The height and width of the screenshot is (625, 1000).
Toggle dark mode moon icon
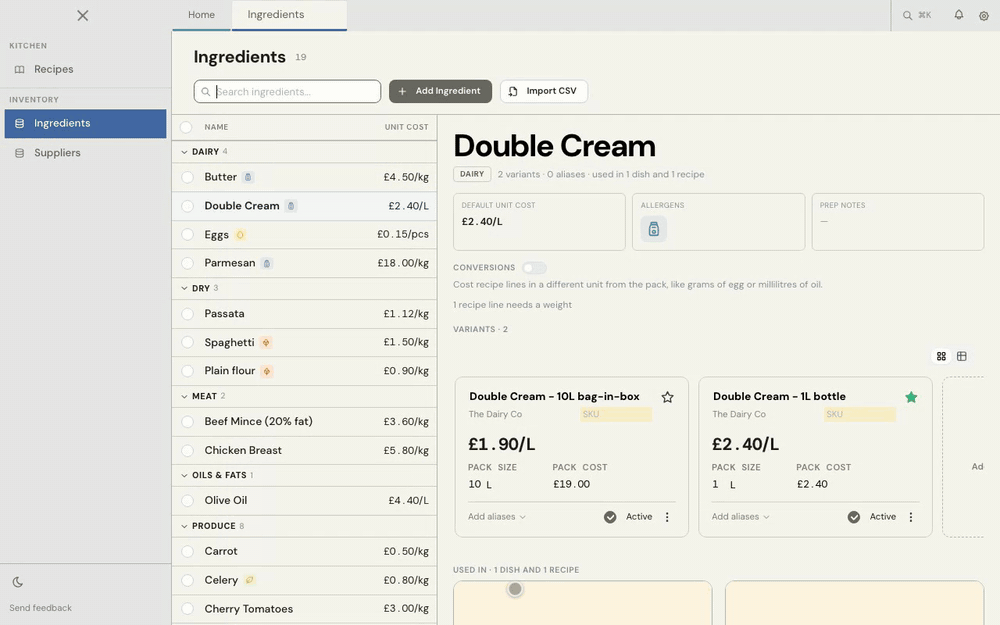18,582
